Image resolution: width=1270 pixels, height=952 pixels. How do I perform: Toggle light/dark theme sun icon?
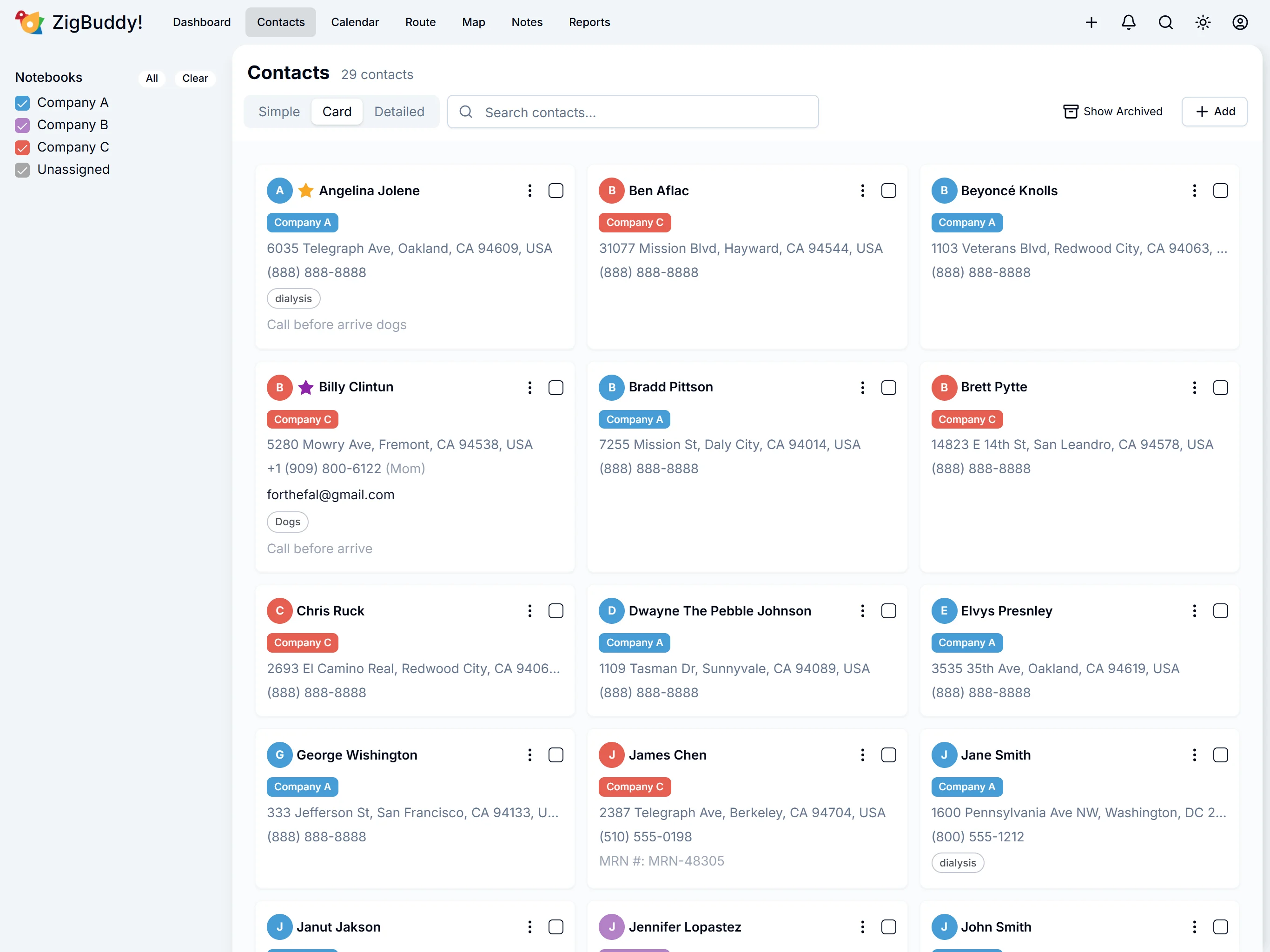point(1203,22)
